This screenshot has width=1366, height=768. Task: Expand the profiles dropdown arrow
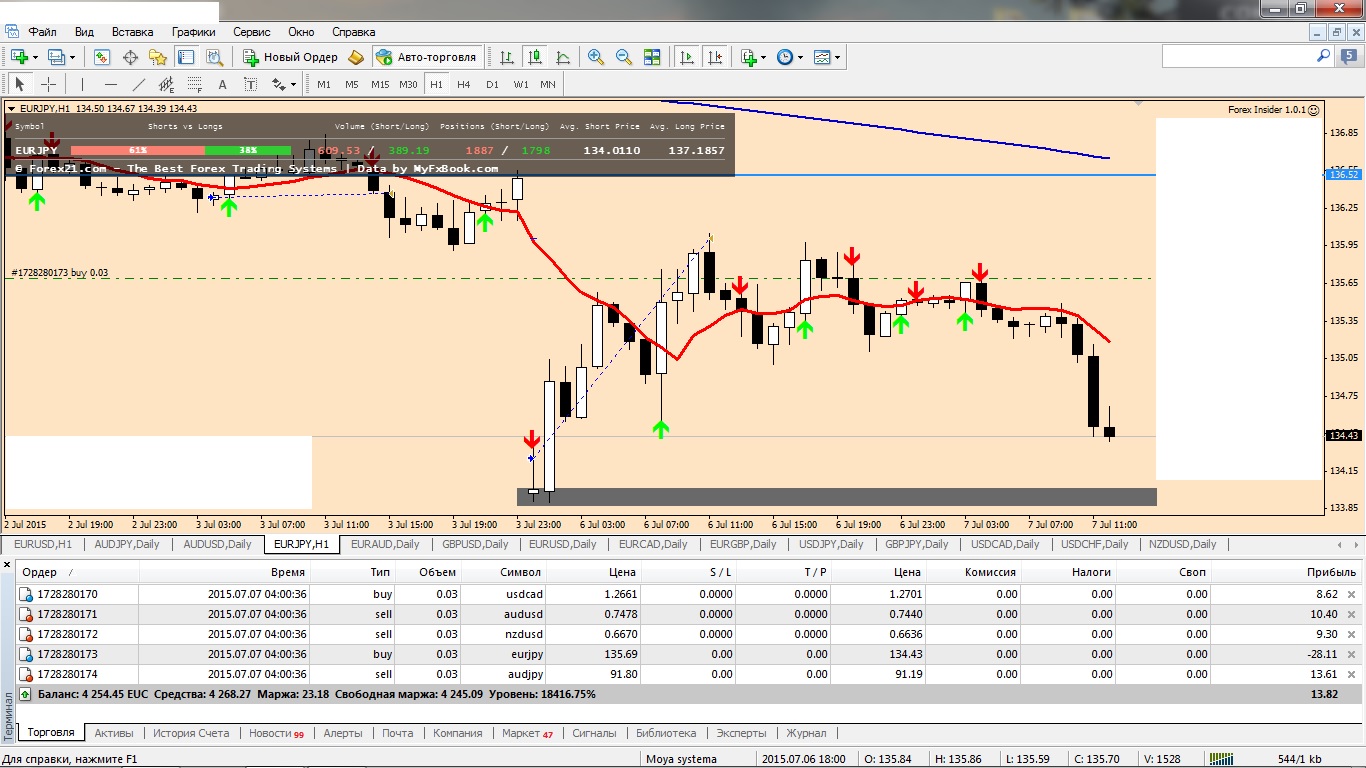[72, 57]
